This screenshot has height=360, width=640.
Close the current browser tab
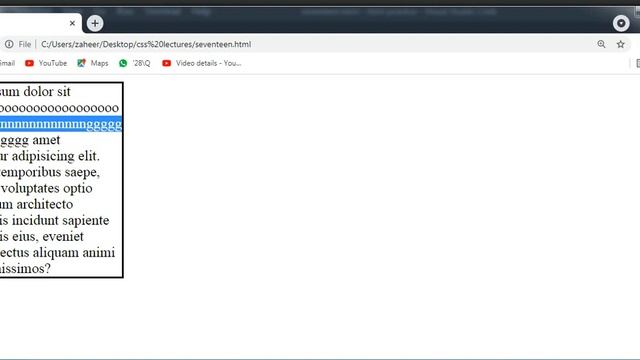pos(72,23)
